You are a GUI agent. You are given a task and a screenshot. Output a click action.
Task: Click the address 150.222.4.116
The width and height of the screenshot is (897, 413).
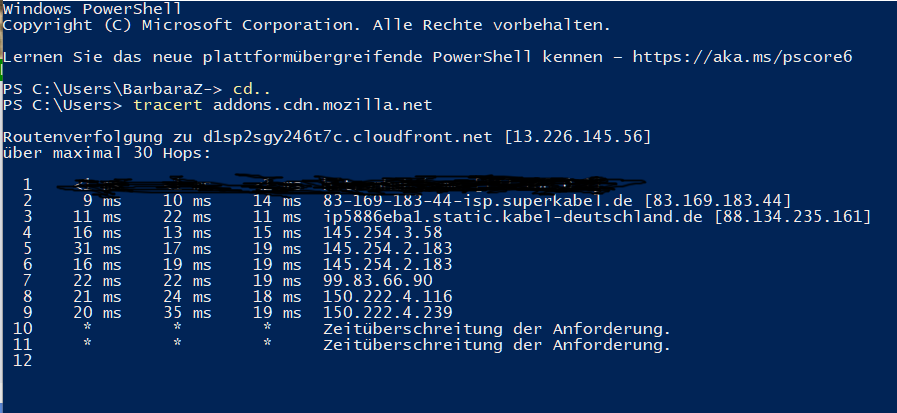(x=387, y=296)
